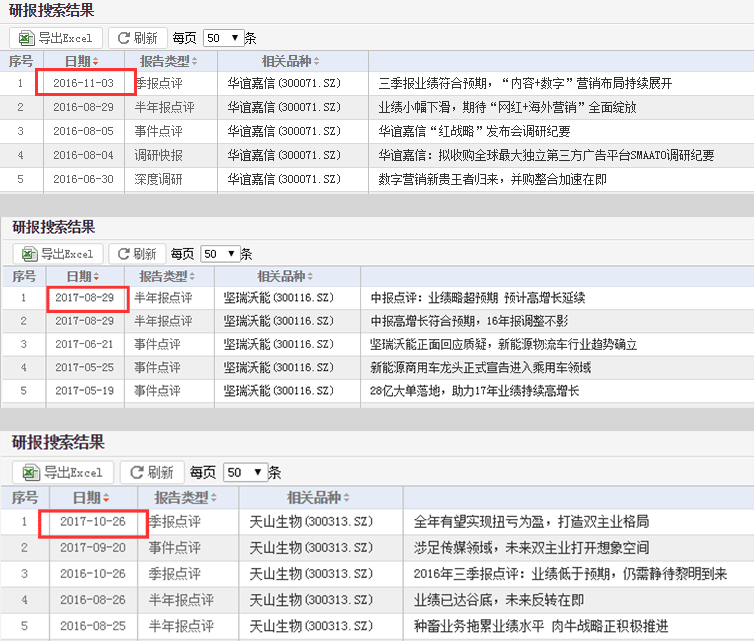Screen dimensions: 754x641
Task: Open report 新能源商用车龙头正式宣告进入乘用车领域
Action: click(480, 367)
